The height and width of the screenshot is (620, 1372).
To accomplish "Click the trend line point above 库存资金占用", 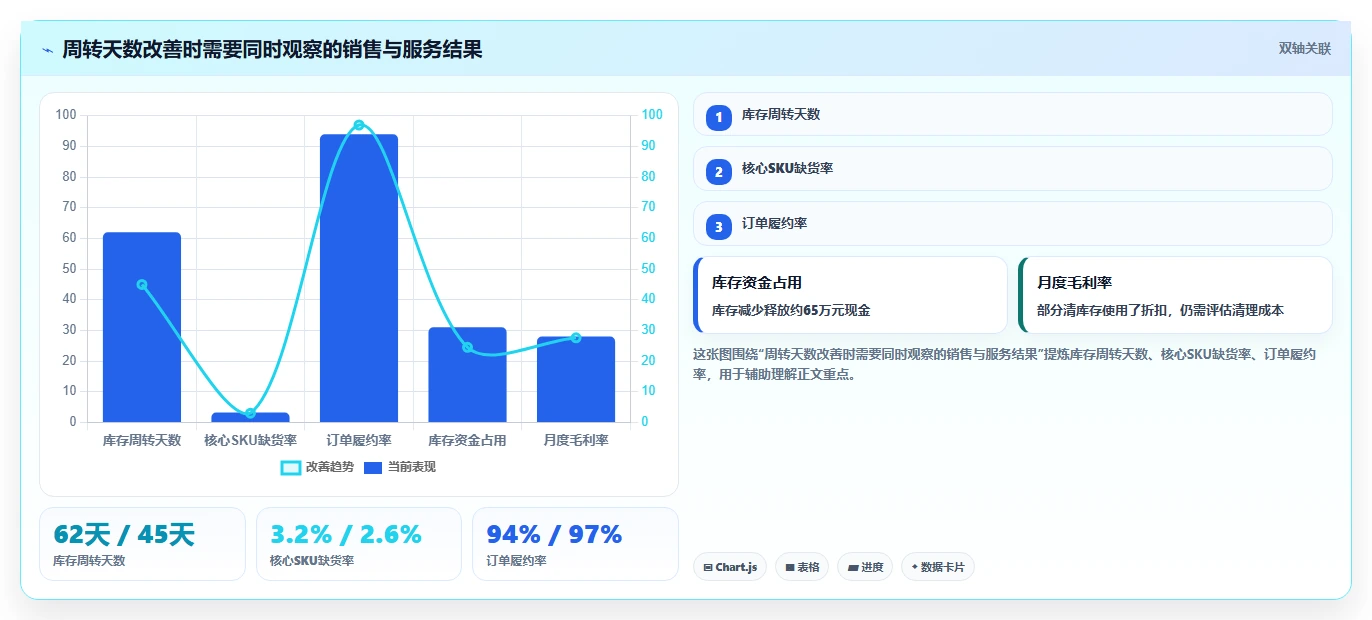I will (x=467, y=347).
